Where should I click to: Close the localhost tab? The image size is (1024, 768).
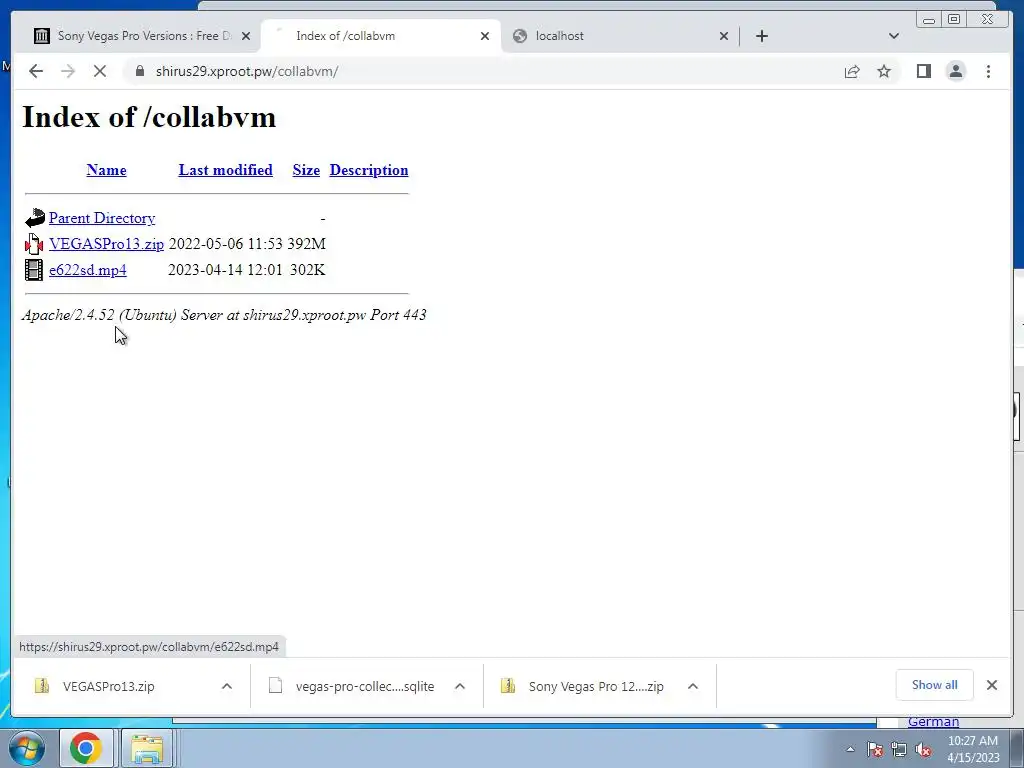pos(724,36)
